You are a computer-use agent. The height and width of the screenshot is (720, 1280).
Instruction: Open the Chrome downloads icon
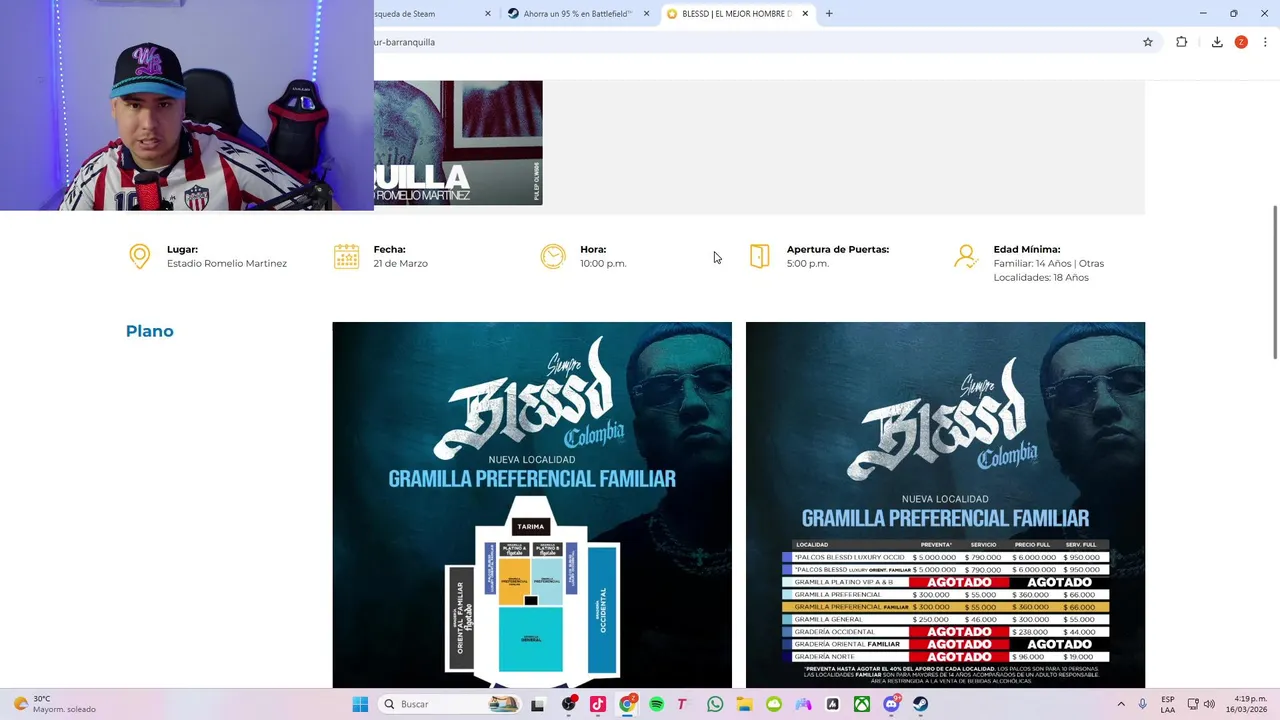[1217, 42]
